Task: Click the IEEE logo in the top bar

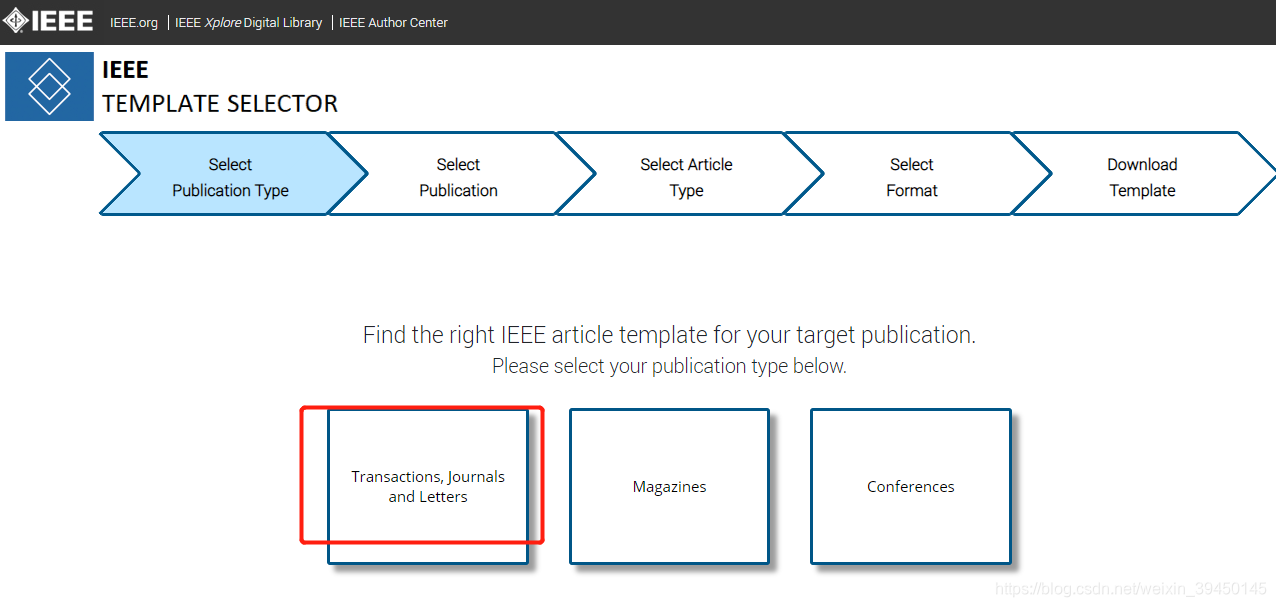Action: 48,21
